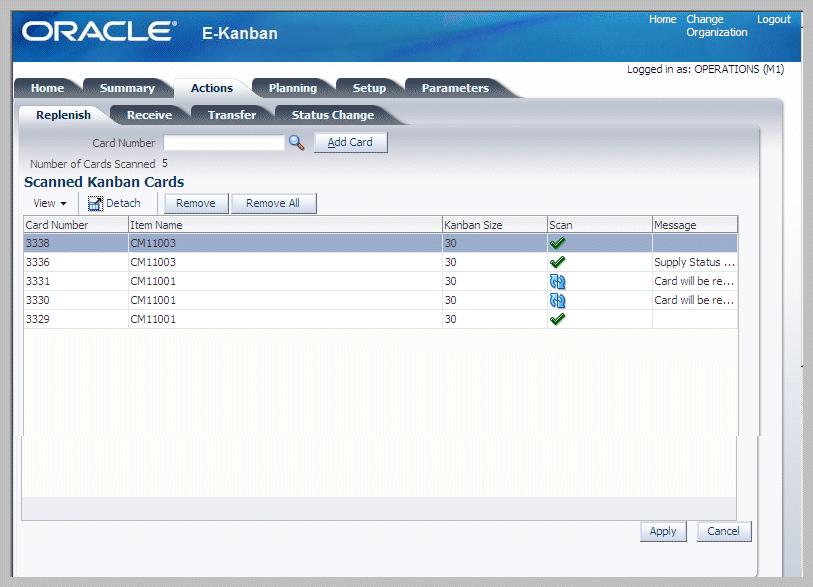813x587 pixels.
Task: Switch to the Transfer sub-tab
Action: pos(232,115)
